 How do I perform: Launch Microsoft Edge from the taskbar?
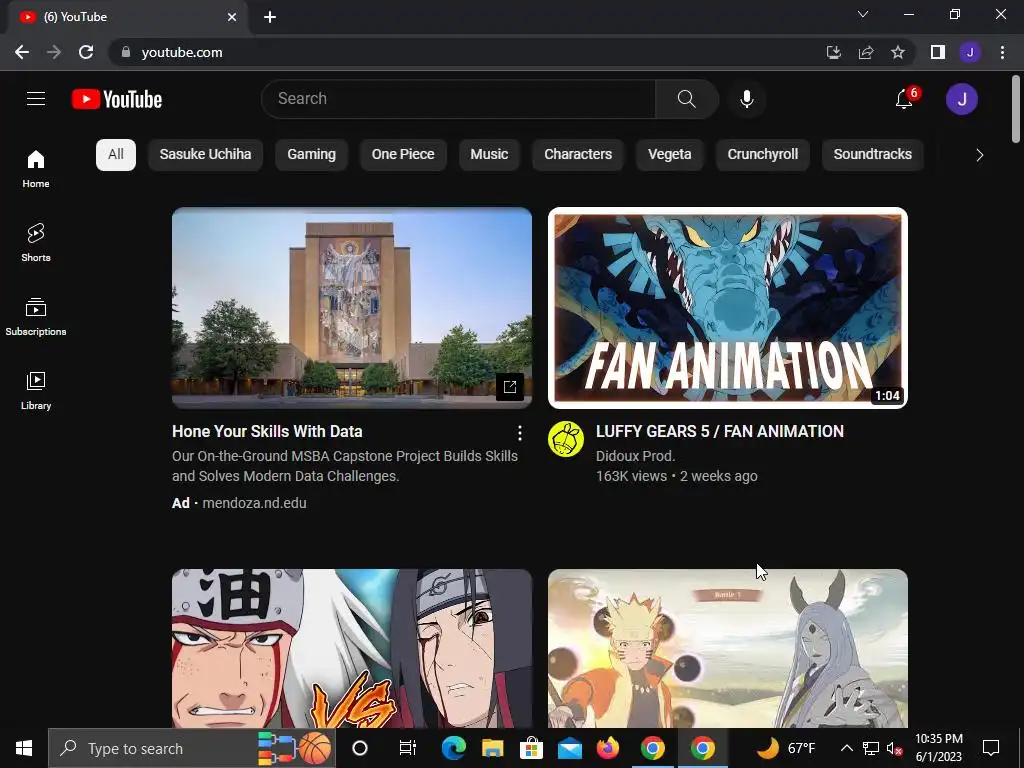(453, 748)
